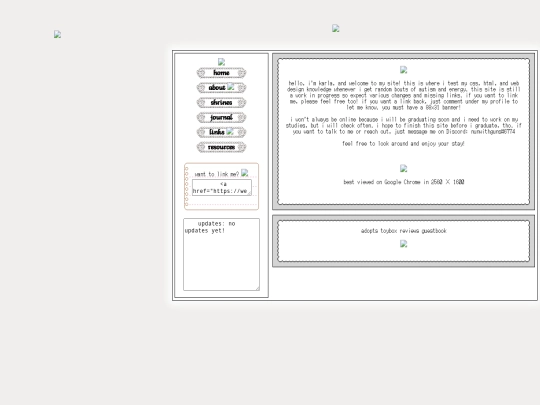540x405 pixels.
Task: Click the broken image above the whole page container
Action: (x=336, y=28)
